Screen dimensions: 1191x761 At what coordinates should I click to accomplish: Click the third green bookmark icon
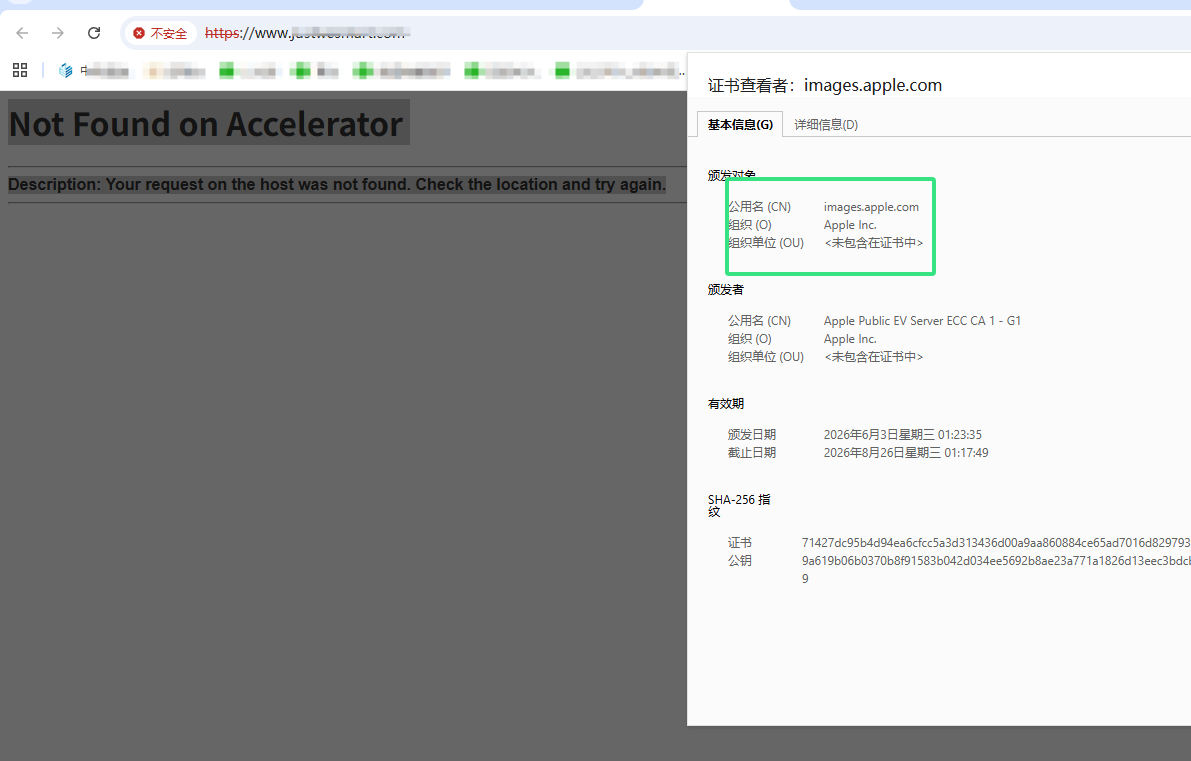pyautogui.click(x=363, y=71)
